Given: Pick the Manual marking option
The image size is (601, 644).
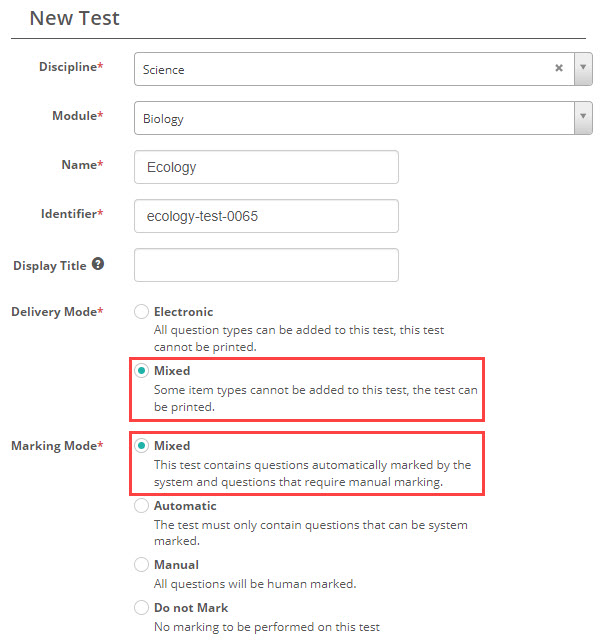Looking at the screenshot, I should 142,565.
